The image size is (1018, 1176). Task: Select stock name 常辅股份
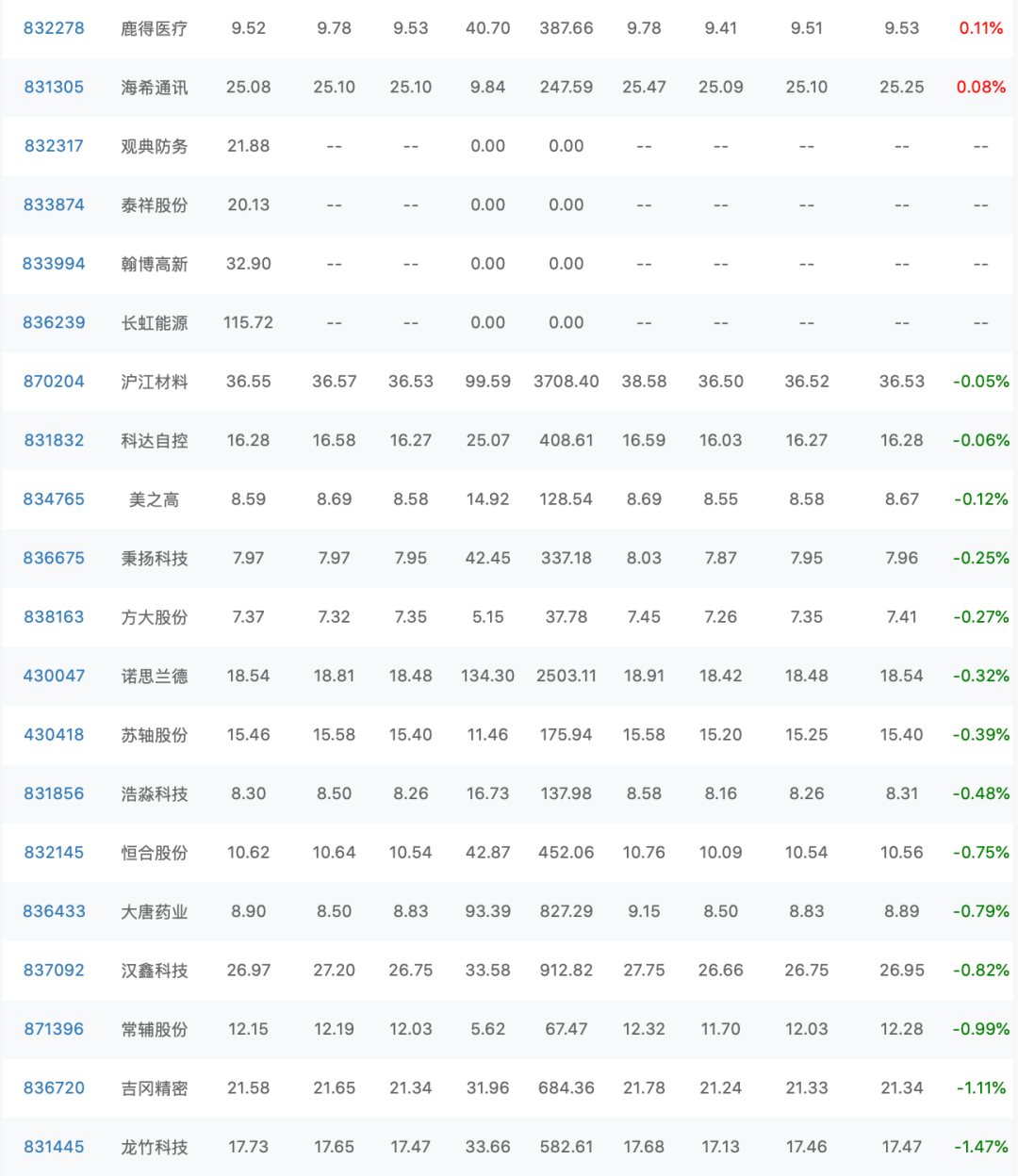pyautogui.click(x=155, y=1029)
